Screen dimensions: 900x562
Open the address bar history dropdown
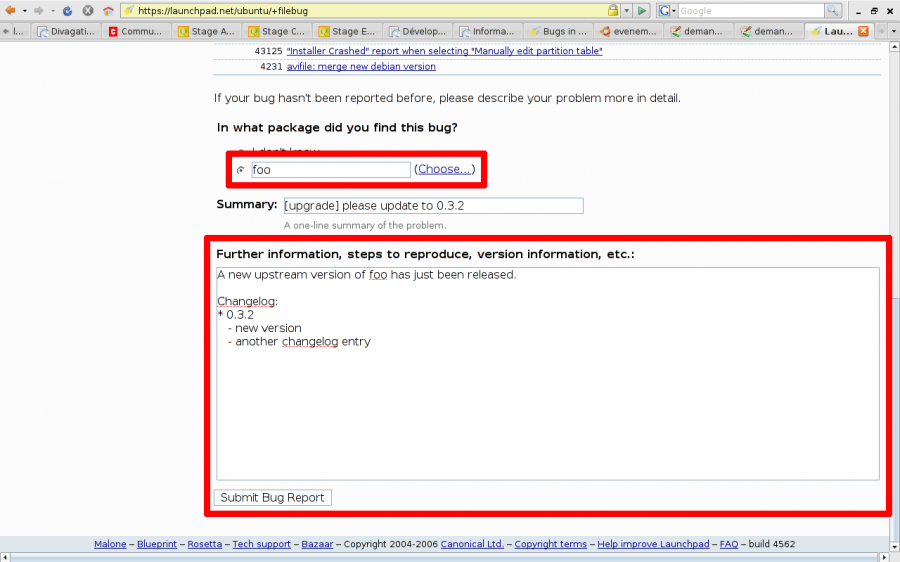click(x=627, y=10)
